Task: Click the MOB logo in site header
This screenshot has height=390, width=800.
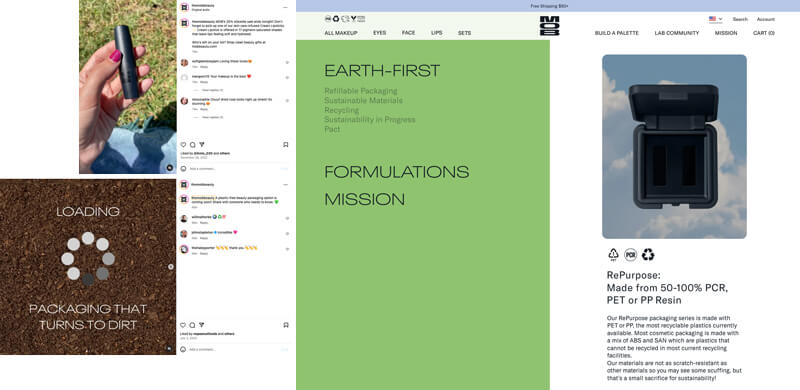Action: 549,26
